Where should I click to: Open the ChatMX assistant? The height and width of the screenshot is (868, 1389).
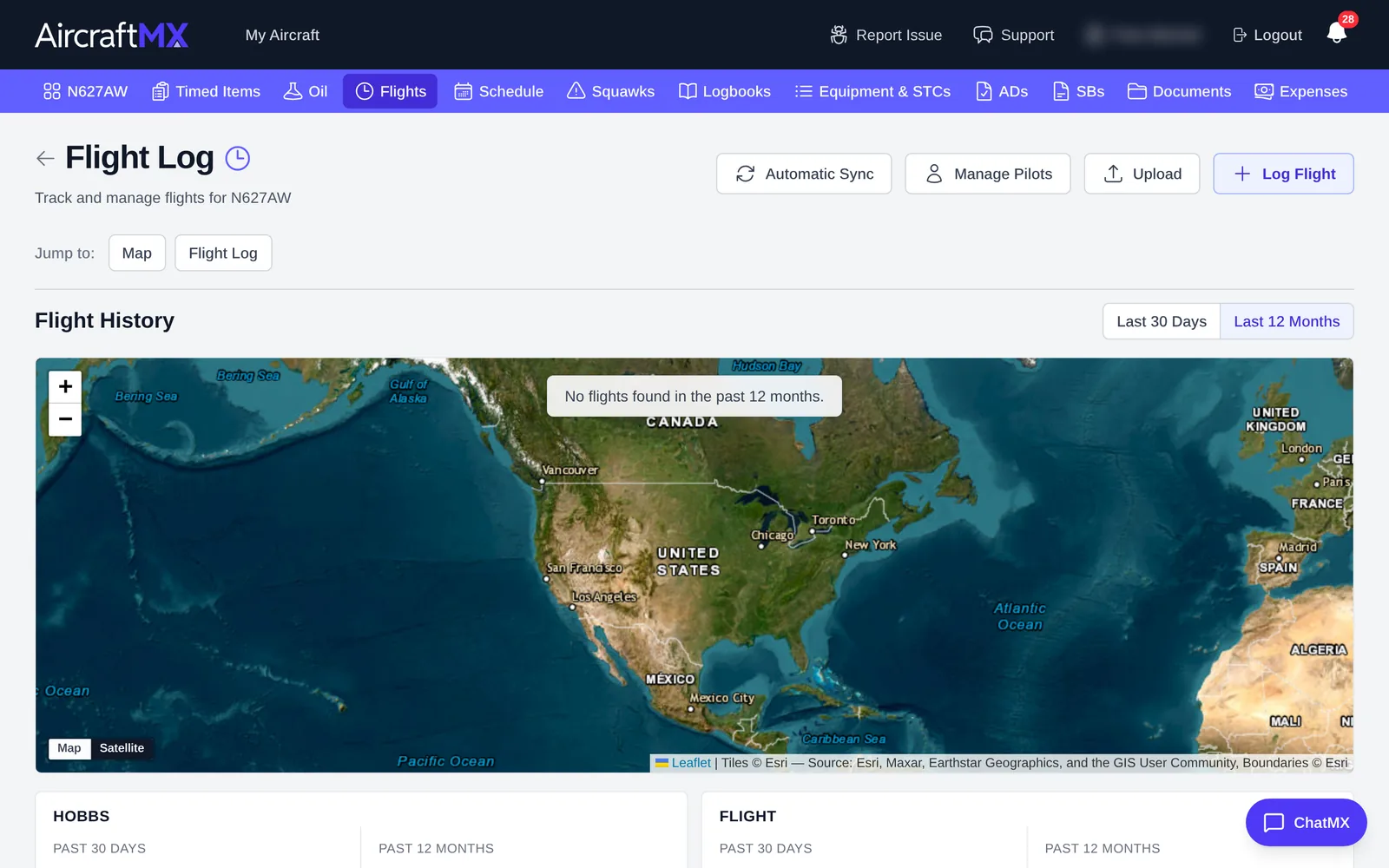point(1306,822)
